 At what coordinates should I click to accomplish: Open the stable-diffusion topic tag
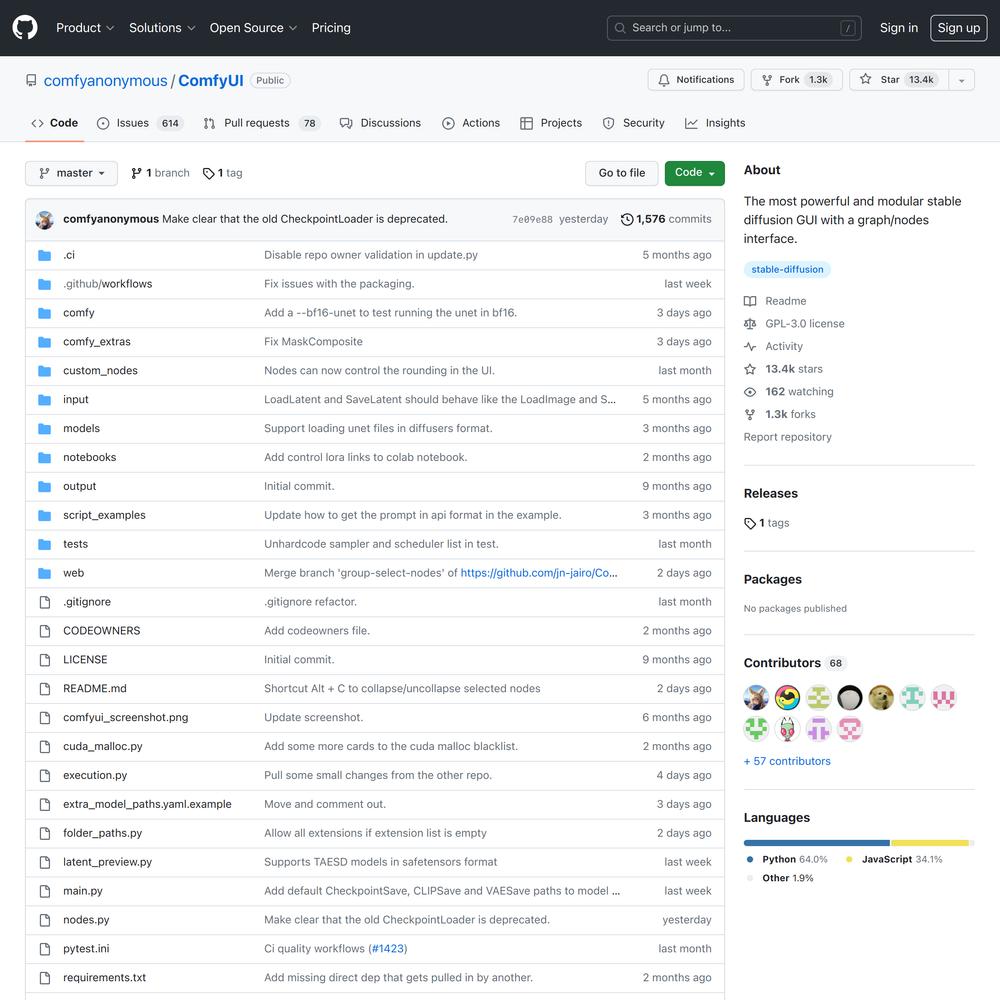point(787,269)
